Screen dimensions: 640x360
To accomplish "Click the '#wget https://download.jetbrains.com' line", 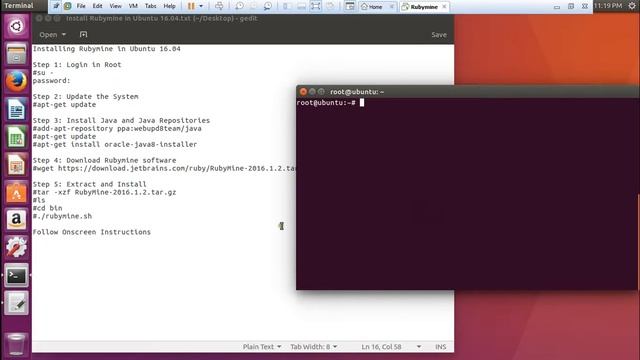I will (164, 168).
